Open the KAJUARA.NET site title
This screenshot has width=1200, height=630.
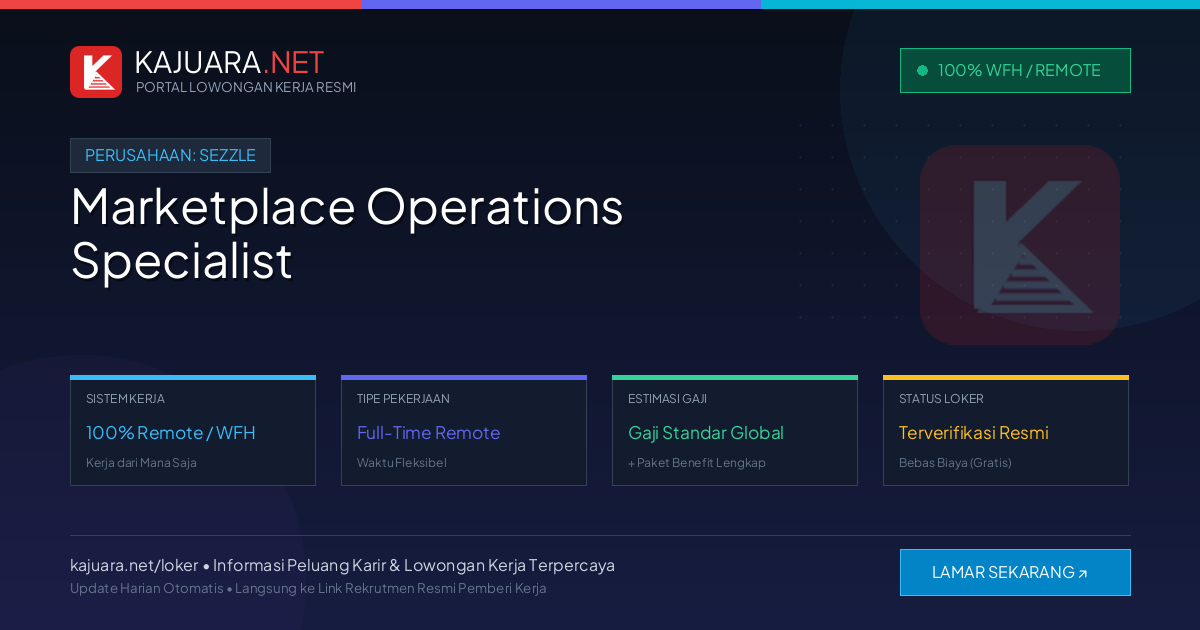coord(229,62)
